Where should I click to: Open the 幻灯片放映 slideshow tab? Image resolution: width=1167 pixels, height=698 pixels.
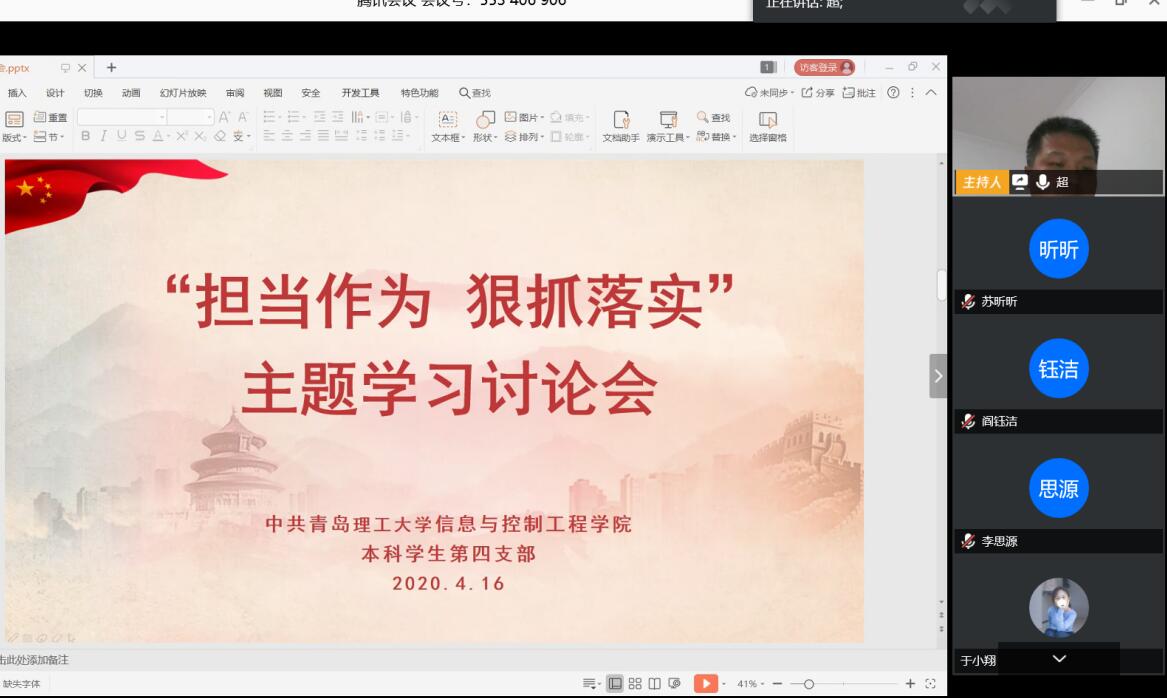click(x=183, y=93)
